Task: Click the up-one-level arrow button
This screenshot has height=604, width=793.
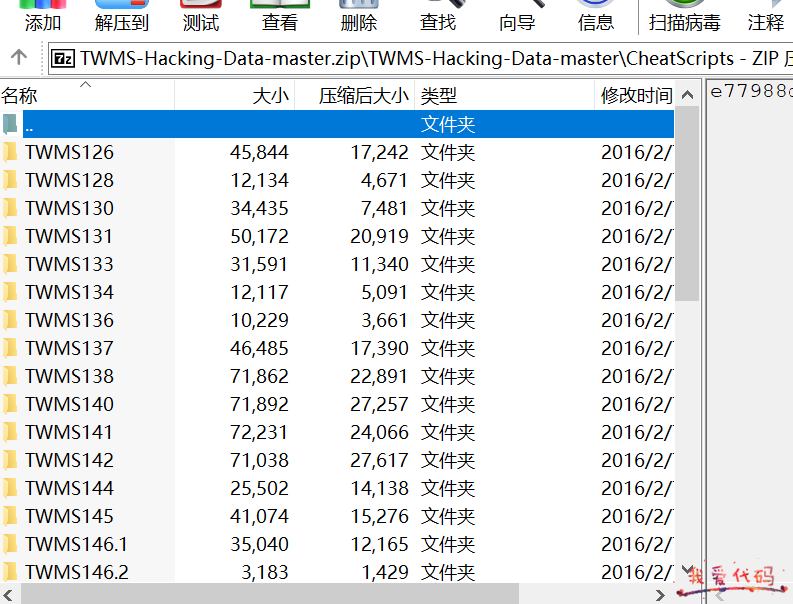Action: pos(18,58)
